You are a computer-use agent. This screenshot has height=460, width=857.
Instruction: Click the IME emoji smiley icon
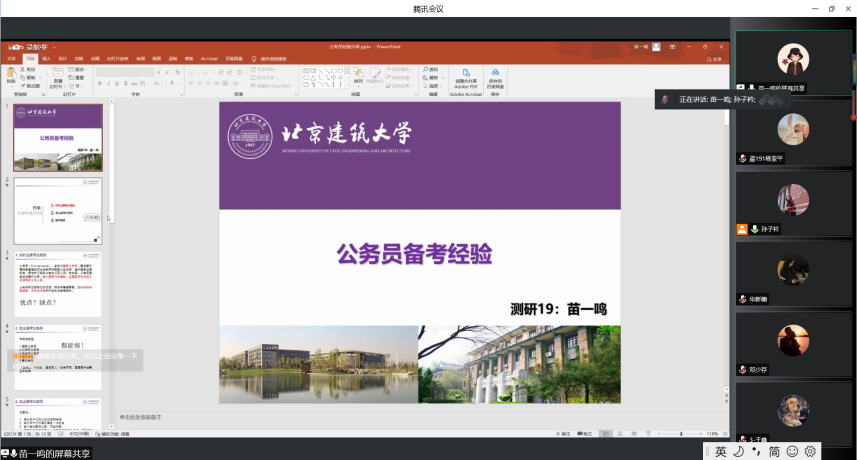[792, 452]
